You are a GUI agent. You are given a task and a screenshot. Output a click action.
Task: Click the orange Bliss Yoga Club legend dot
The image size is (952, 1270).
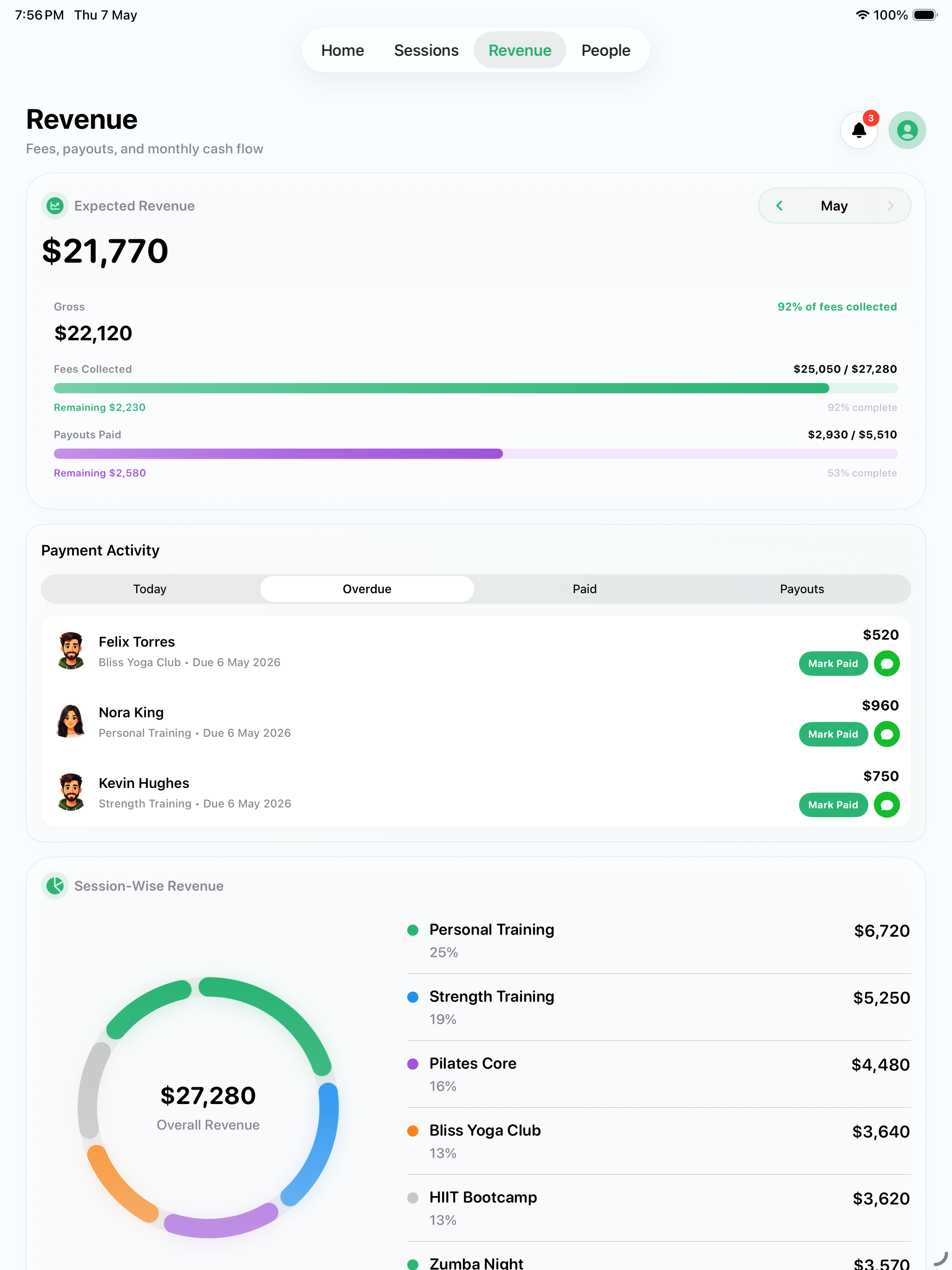412,1131
